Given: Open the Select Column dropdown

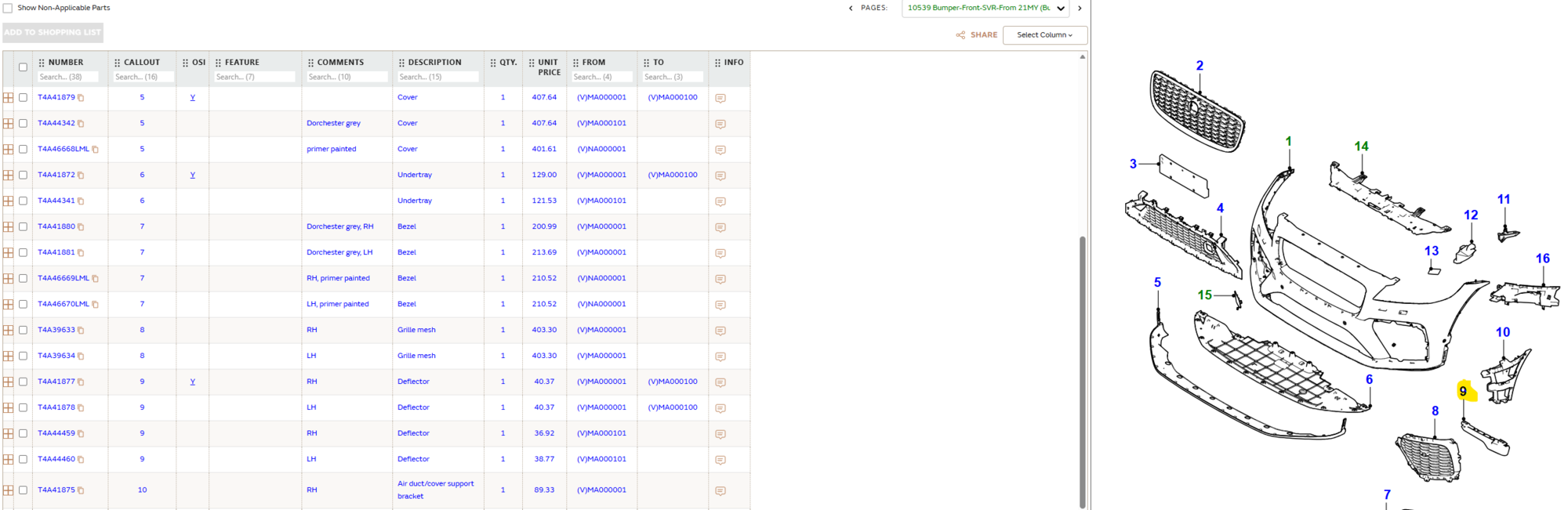Looking at the screenshot, I should click(1044, 35).
